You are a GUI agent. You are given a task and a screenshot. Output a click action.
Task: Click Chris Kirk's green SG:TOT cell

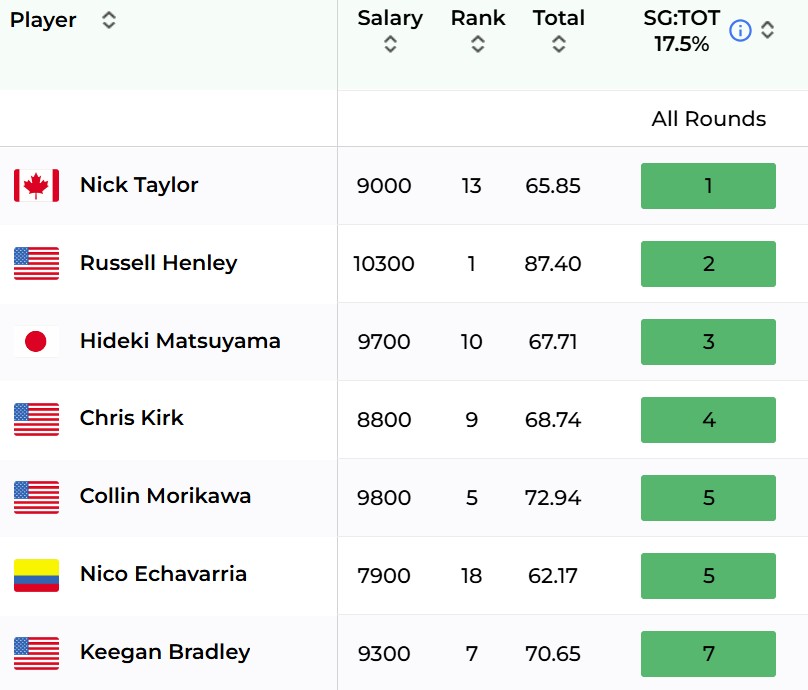click(x=708, y=420)
